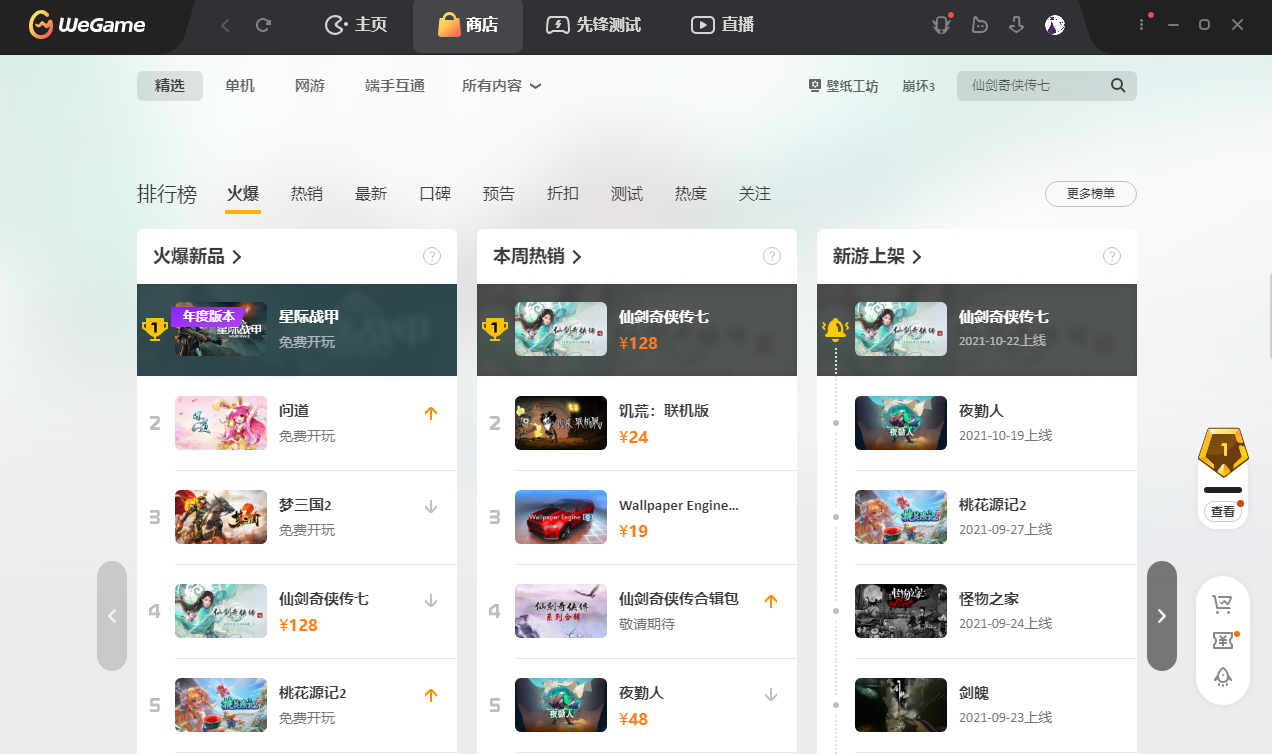Open 星际战甲 game thumbnail
The width and height of the screenshot is (1272, 754).
[221, 329]
